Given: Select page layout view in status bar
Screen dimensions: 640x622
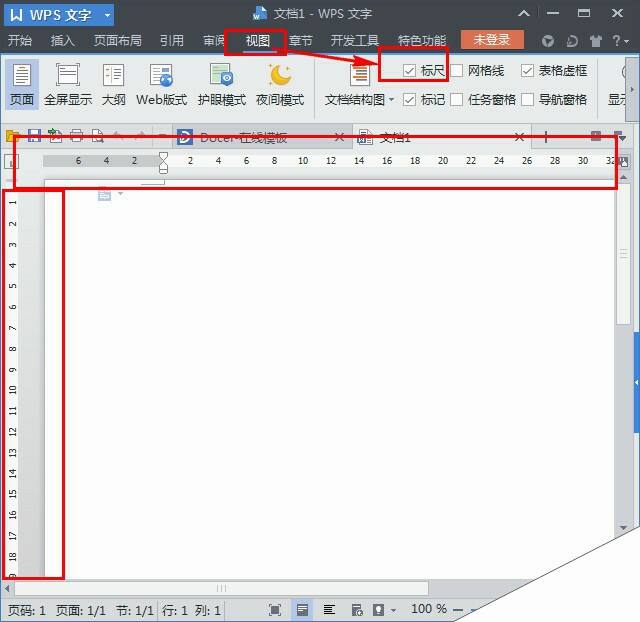Looking at the screenshot, I should 302,610.
